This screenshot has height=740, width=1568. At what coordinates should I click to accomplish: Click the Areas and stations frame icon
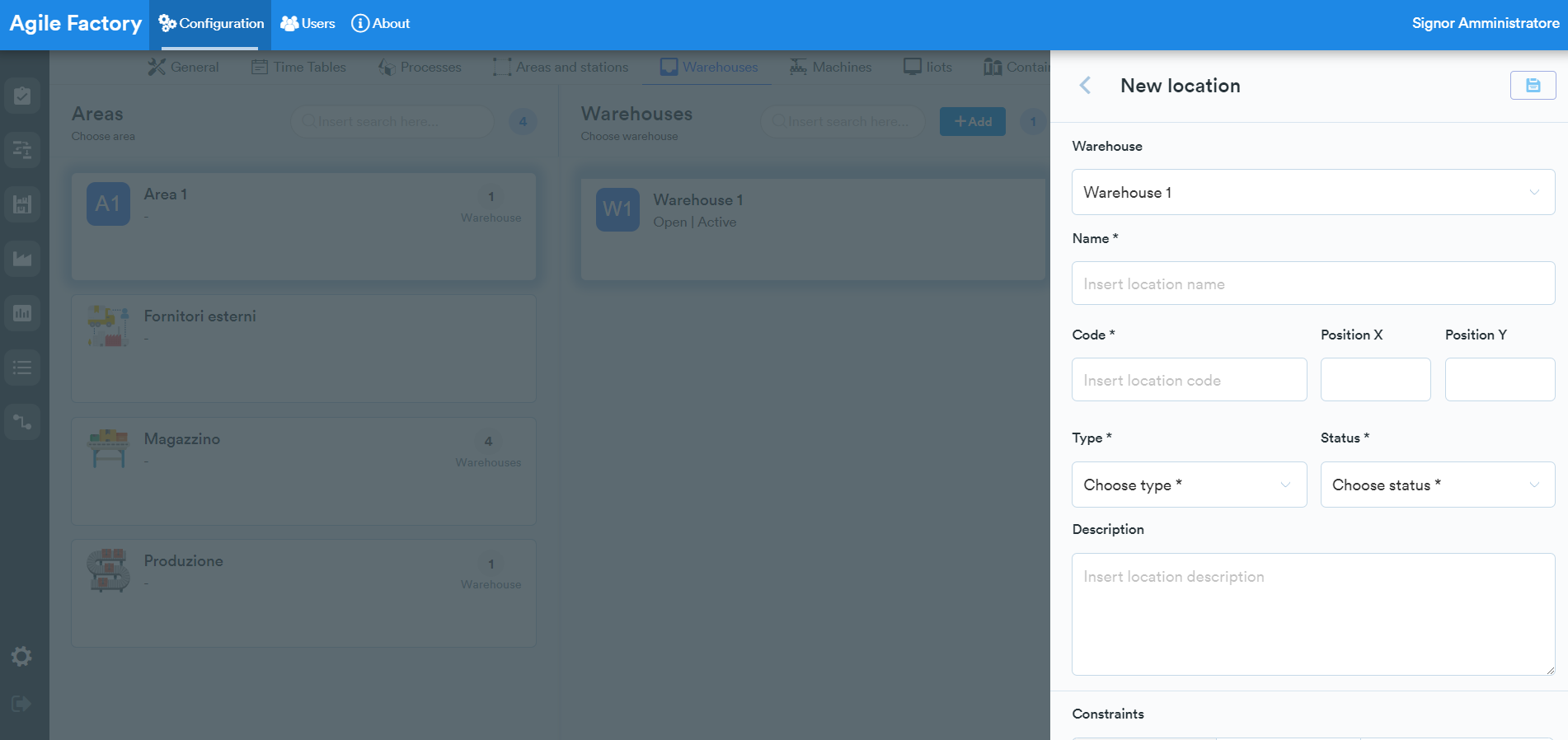[502, 67]
